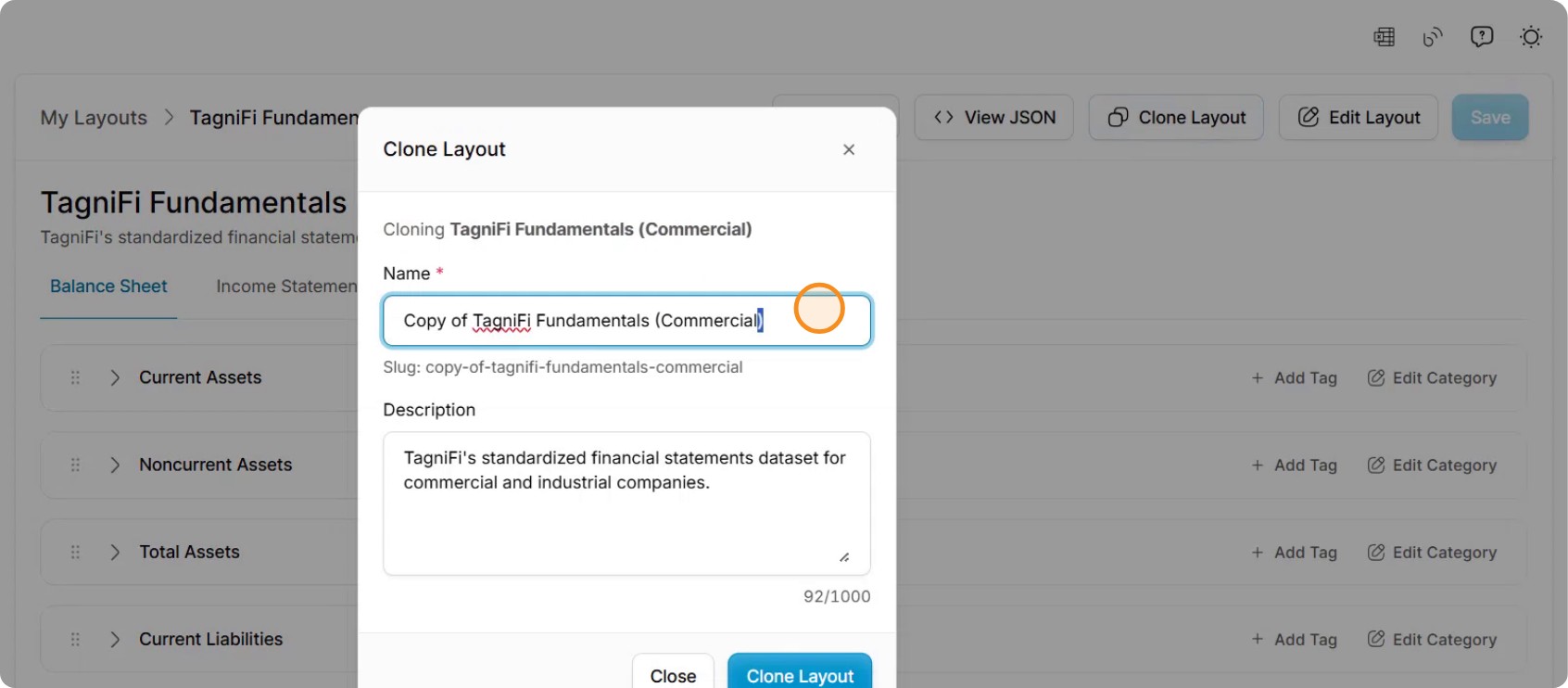Grab the drag handle beside Current Assets
The width and height of the screenshot is (1568, 688).
click(75, 377)
